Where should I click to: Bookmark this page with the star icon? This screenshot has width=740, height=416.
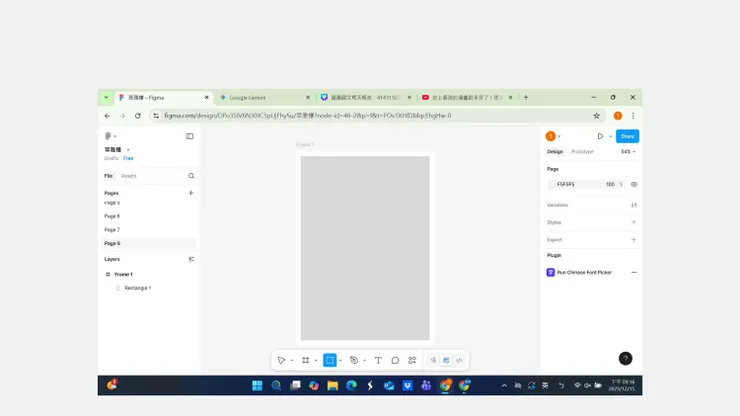pos(597,116)
